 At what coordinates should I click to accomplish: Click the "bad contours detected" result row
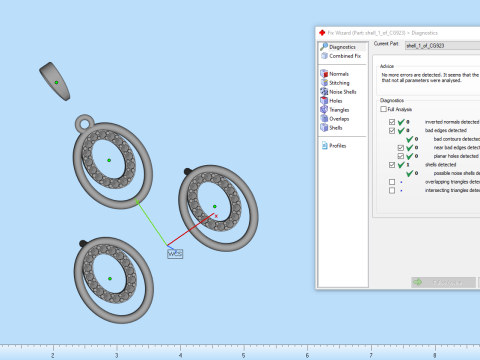click(443, 139)
